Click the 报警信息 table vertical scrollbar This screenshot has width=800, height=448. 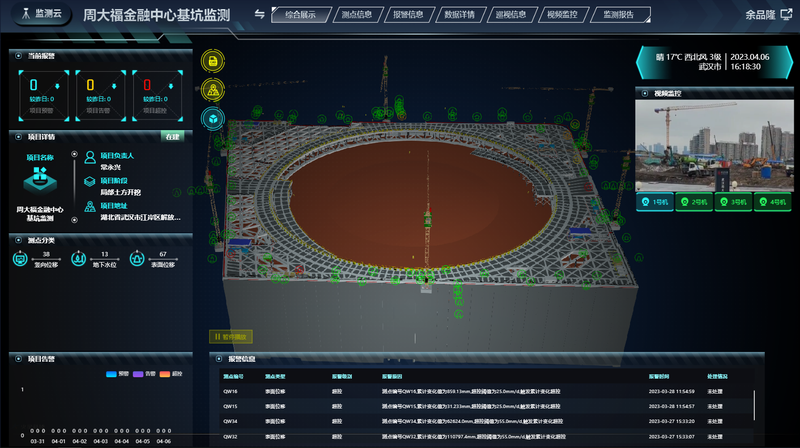[x=754, y=403]
